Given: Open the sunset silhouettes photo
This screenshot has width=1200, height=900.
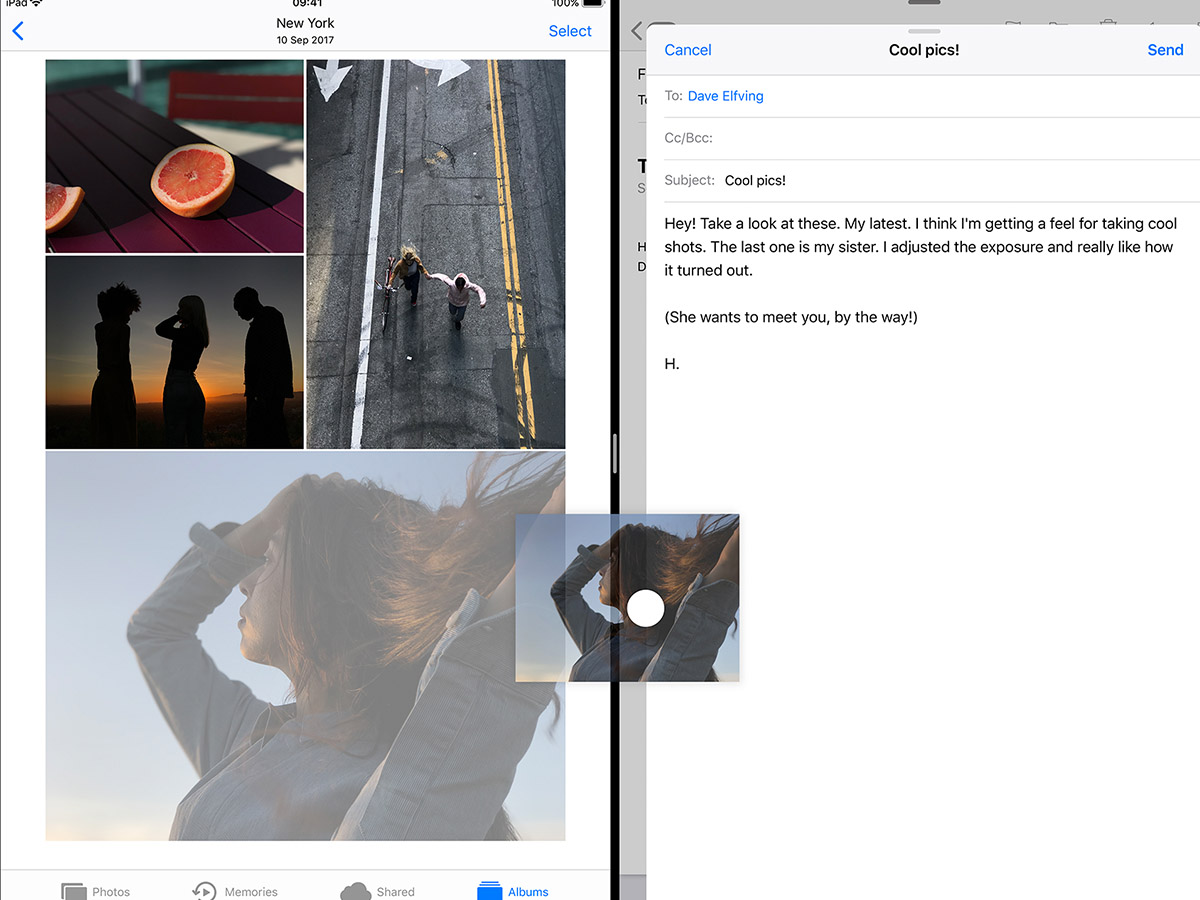Looking at the screenshot, I should click(175, 353).
